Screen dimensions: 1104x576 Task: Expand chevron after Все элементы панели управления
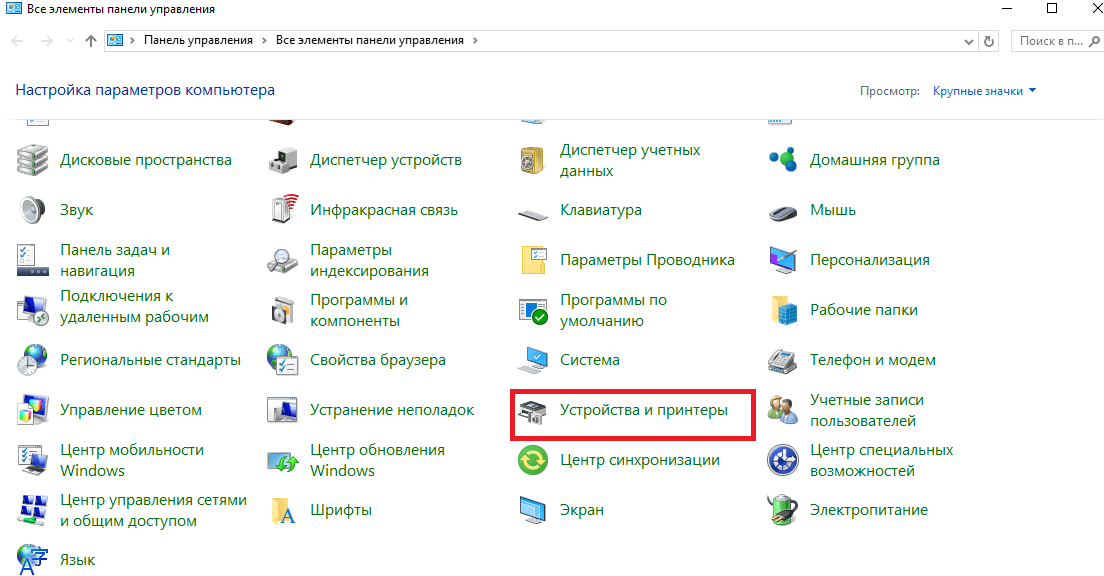(x=475, y=41)
